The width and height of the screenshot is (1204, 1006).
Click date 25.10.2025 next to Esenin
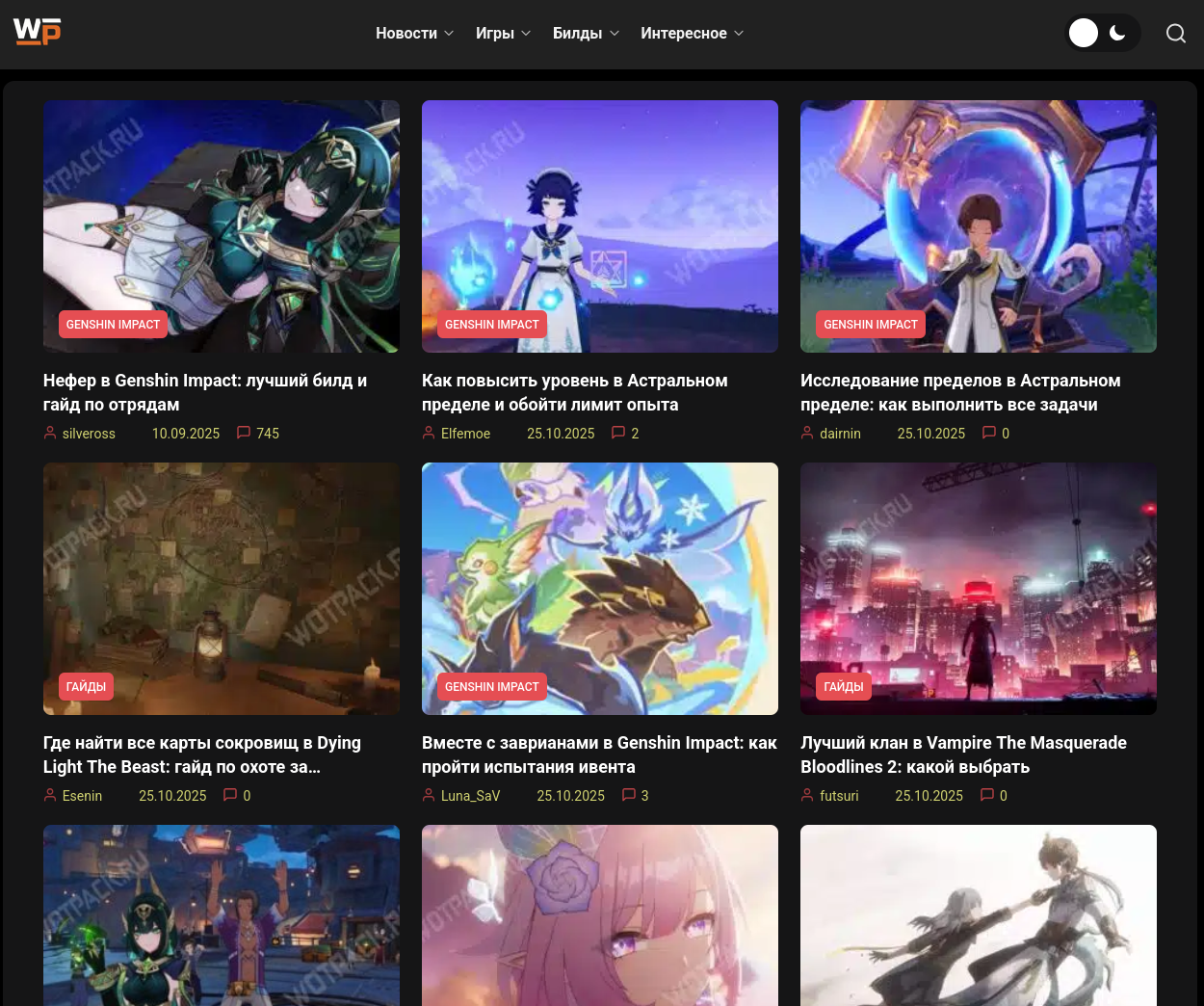tap(172, 796)
